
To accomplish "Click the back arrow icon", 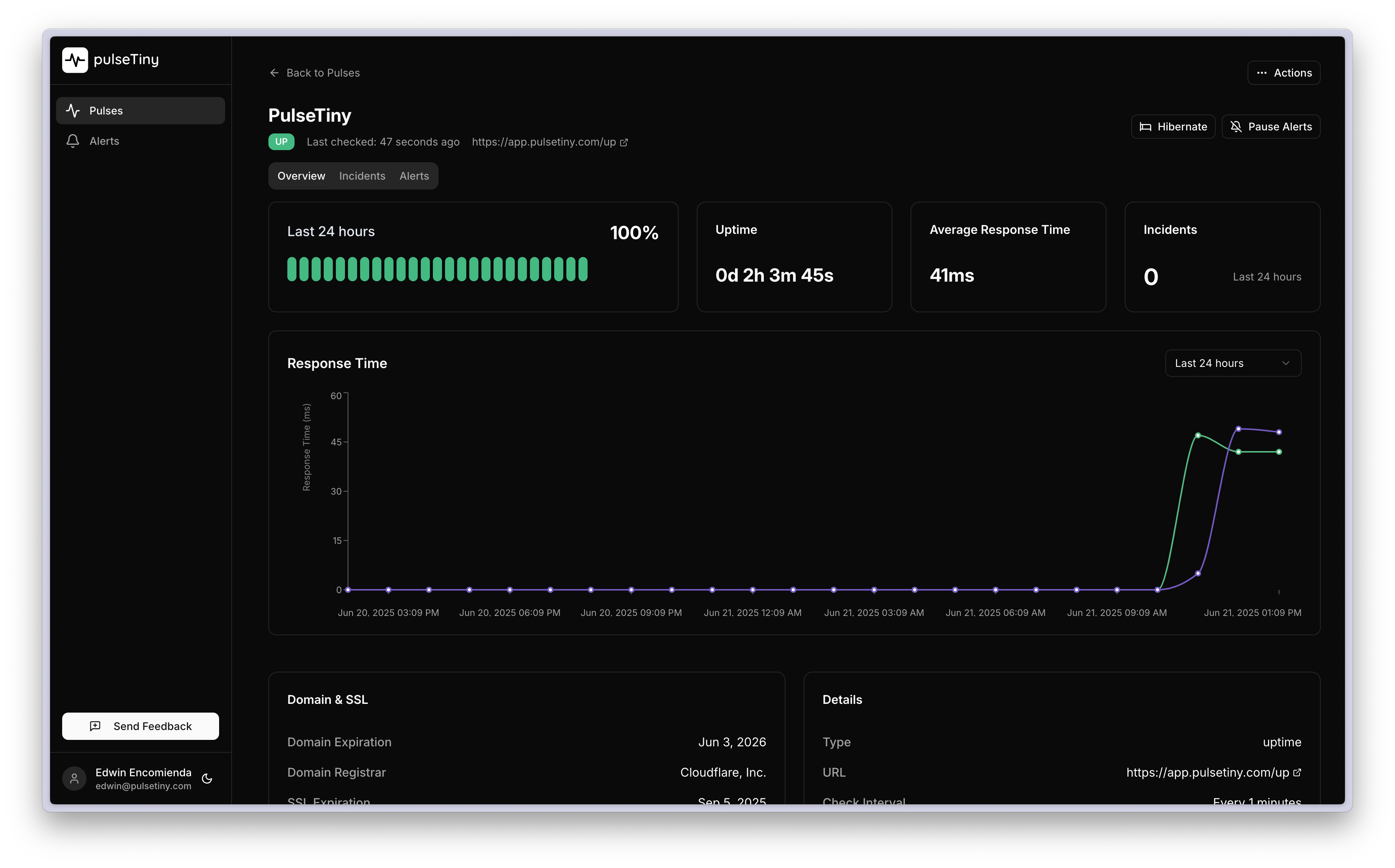I will [x=274, y=73].
